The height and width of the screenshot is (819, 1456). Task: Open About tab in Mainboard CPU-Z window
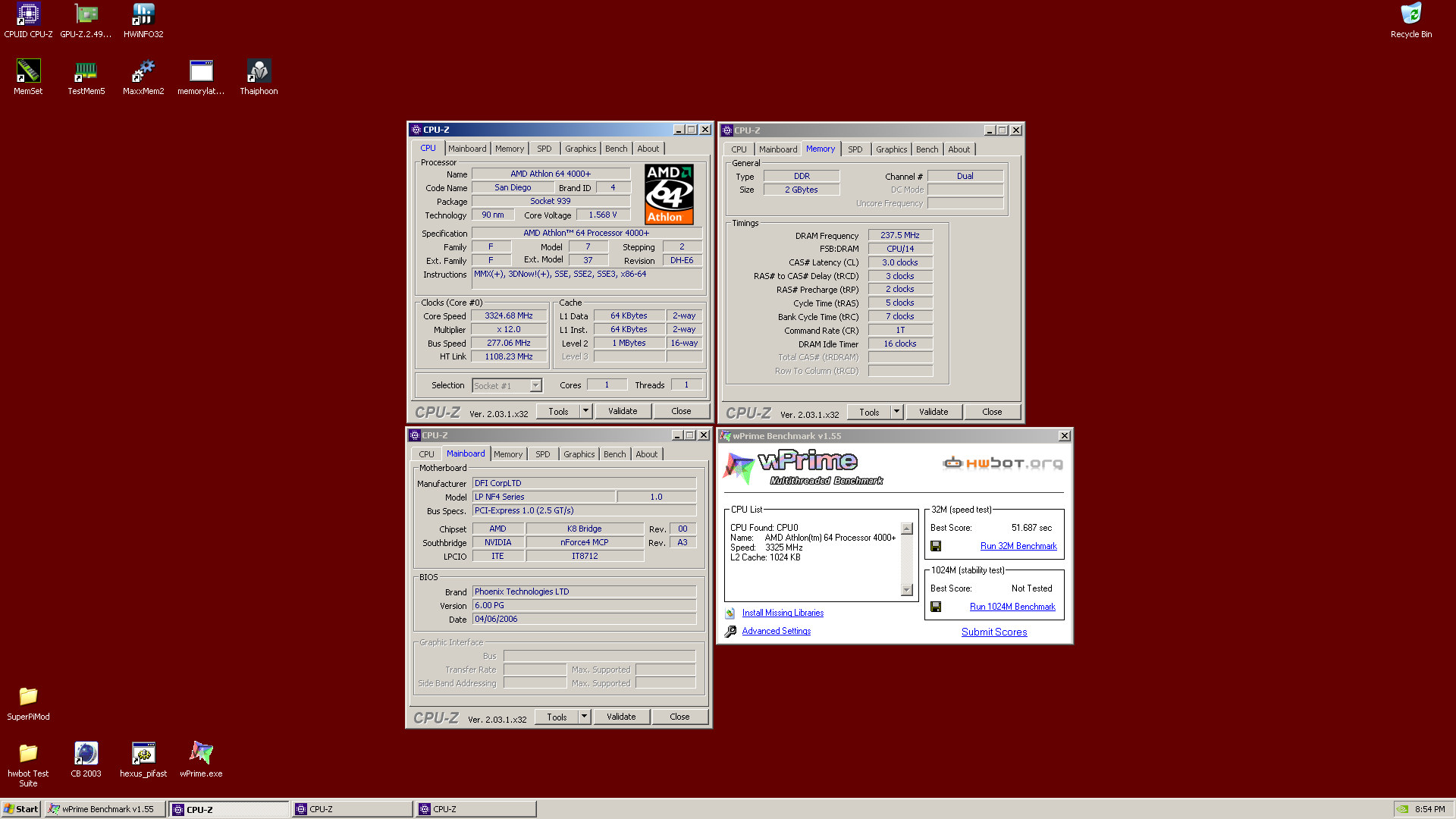pos(646,454)
